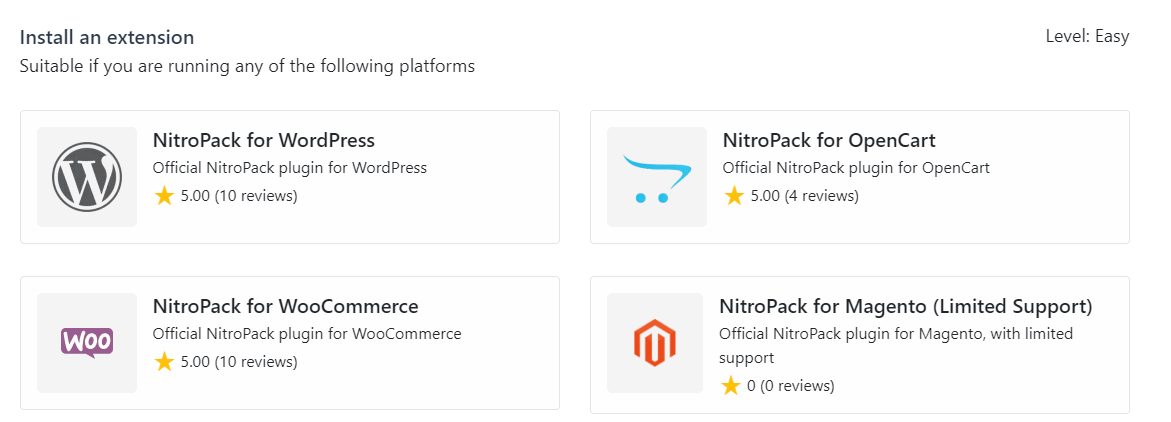The image size is (1171, 422).
Task: Click the OpenCart cart logo icon
Action: 656,178
